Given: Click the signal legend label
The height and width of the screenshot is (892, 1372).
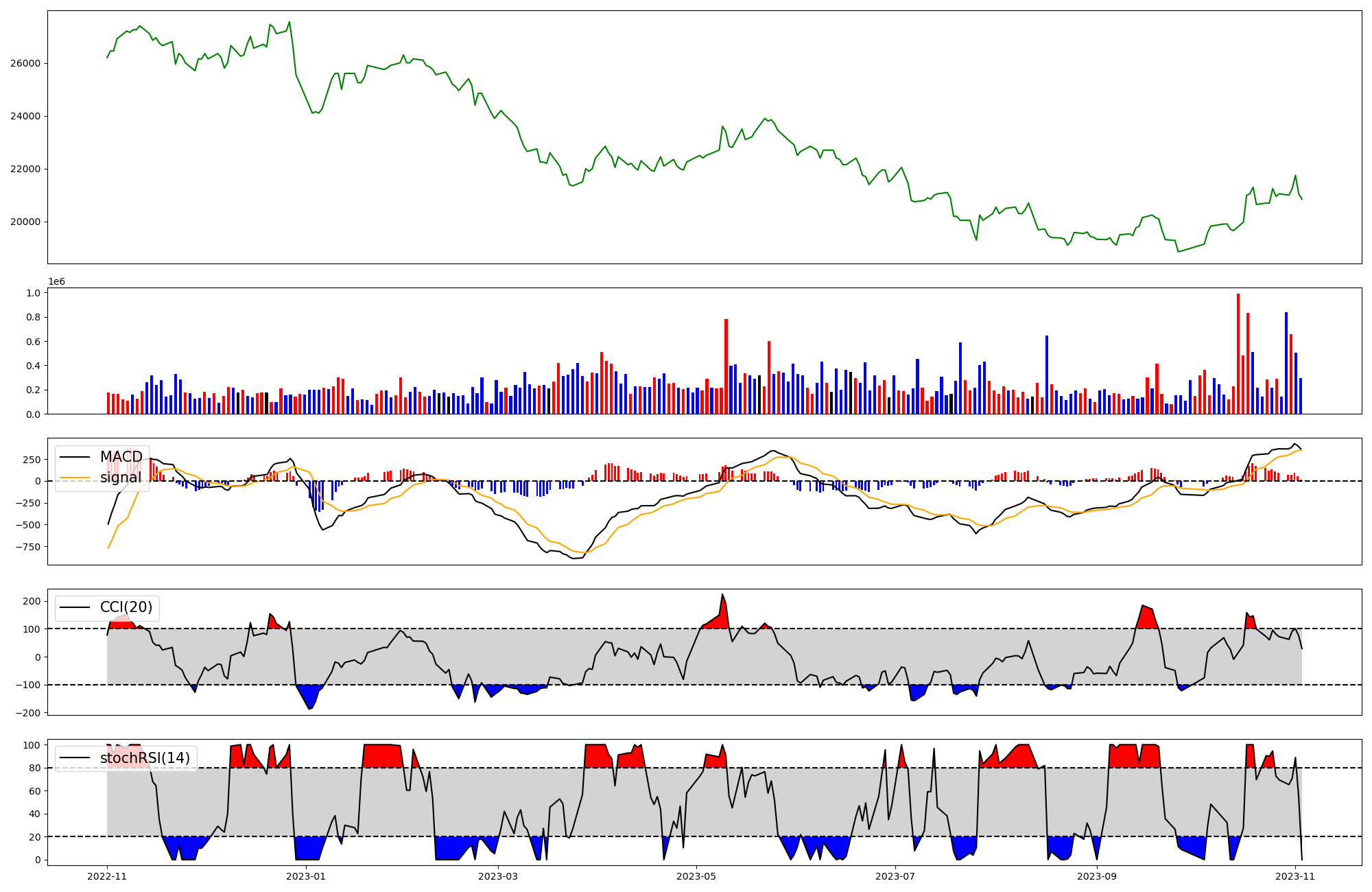Looking at the screenshot, I should [x=121, y=478].
